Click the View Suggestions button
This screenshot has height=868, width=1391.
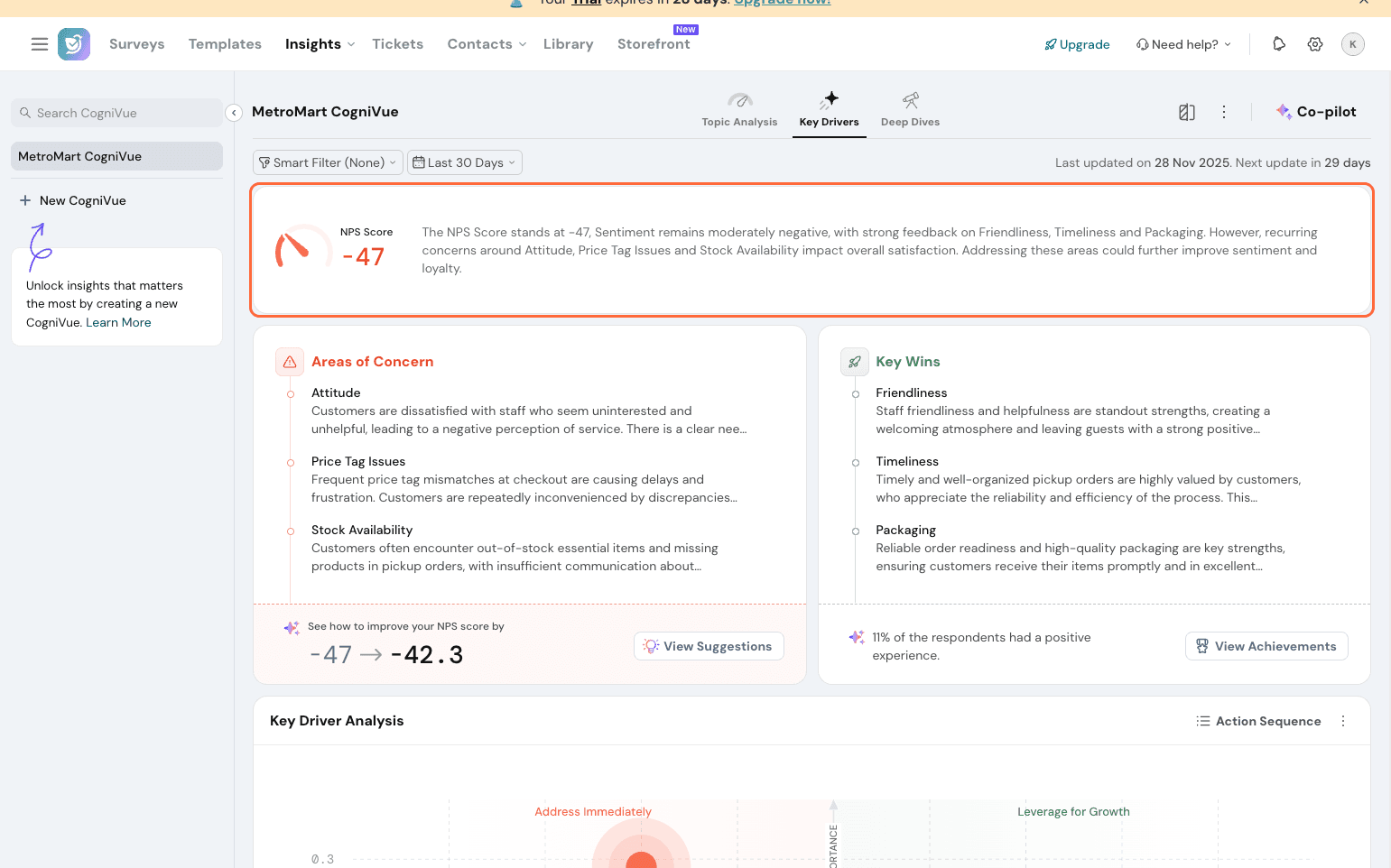click(709, 646)
